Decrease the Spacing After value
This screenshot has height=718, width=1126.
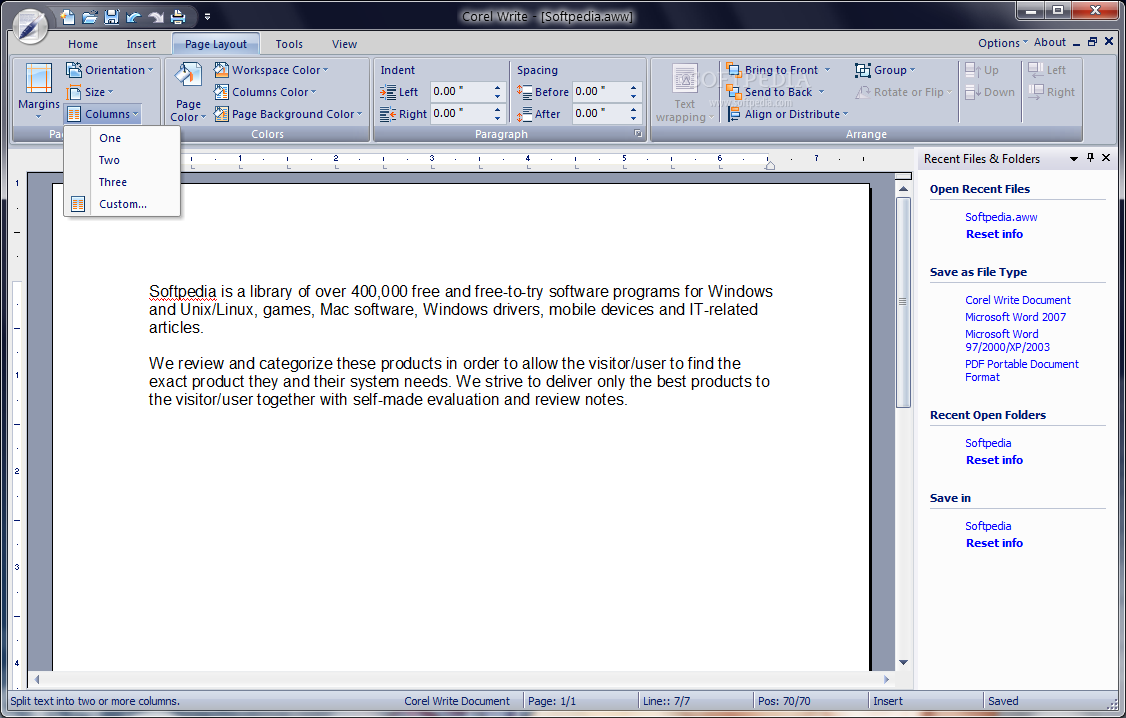pyautogui.click(x=633, y=118)
